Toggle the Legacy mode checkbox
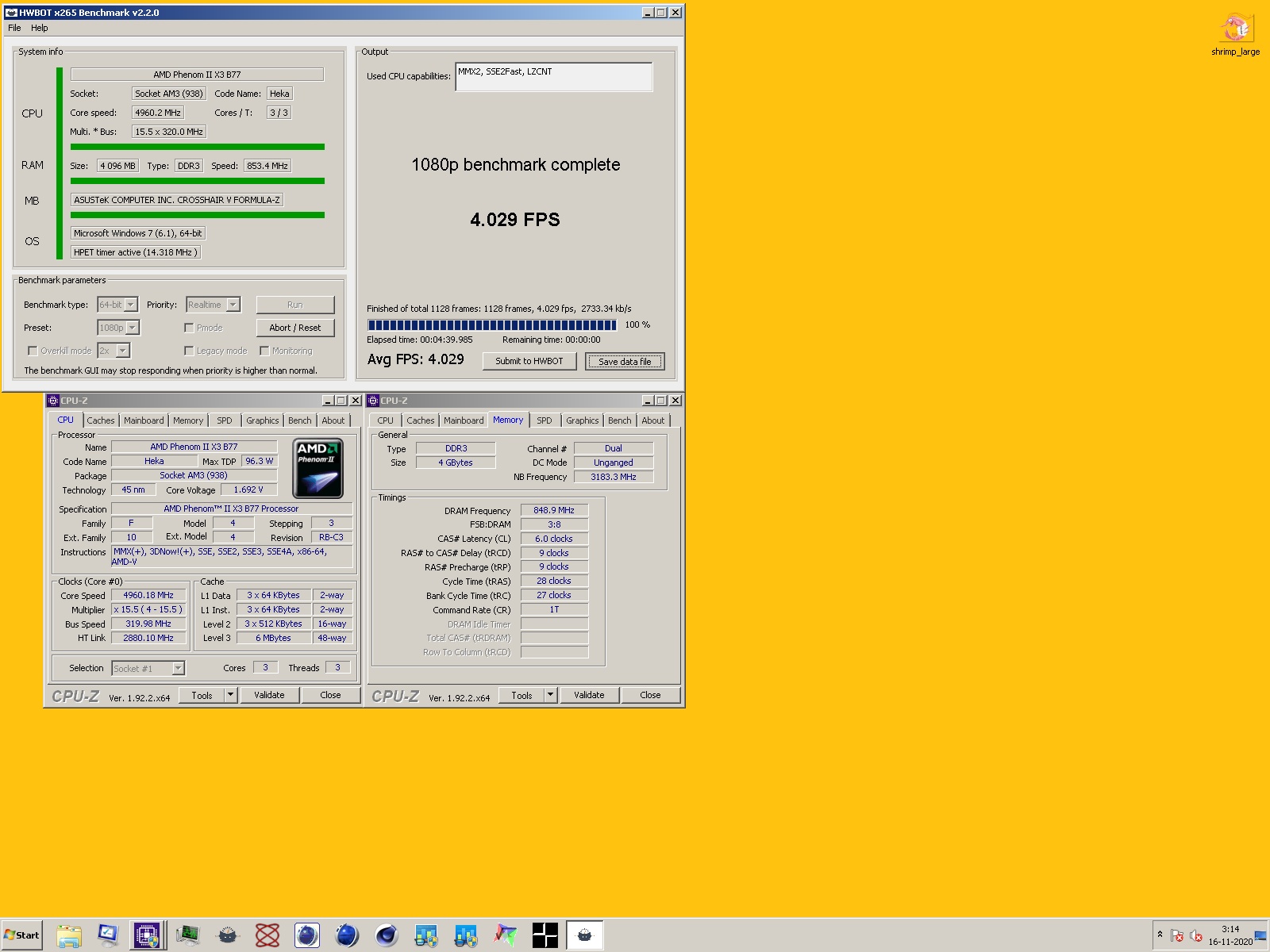The image size is (1270, 952). 189,351
